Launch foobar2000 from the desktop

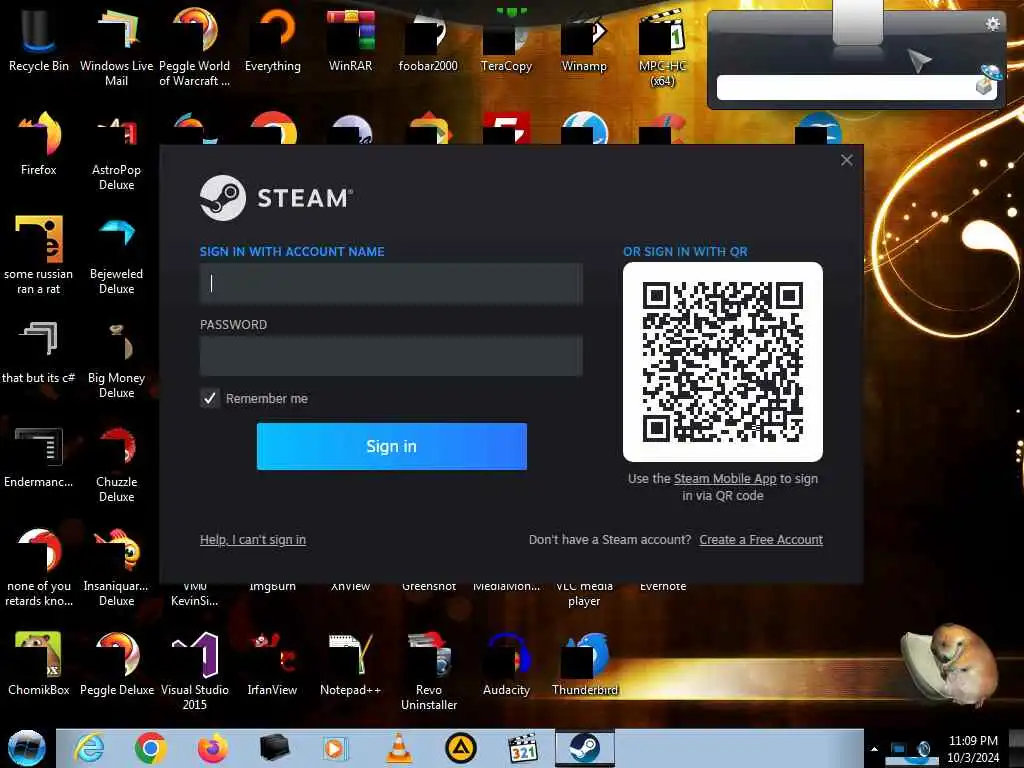coord(428,39)
